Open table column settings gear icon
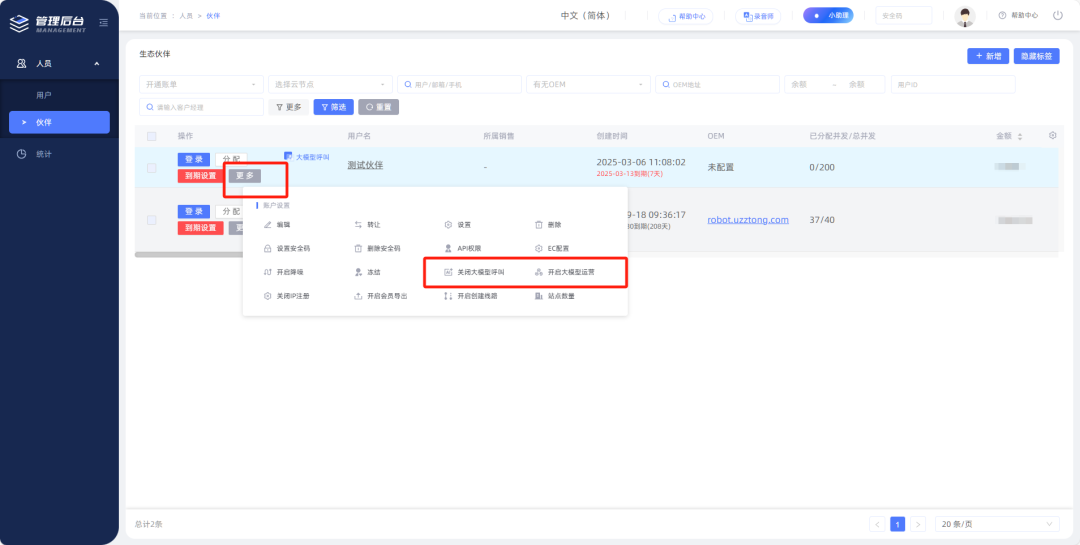Viewport: 1080px width, 545px height. click(1052, 136)
